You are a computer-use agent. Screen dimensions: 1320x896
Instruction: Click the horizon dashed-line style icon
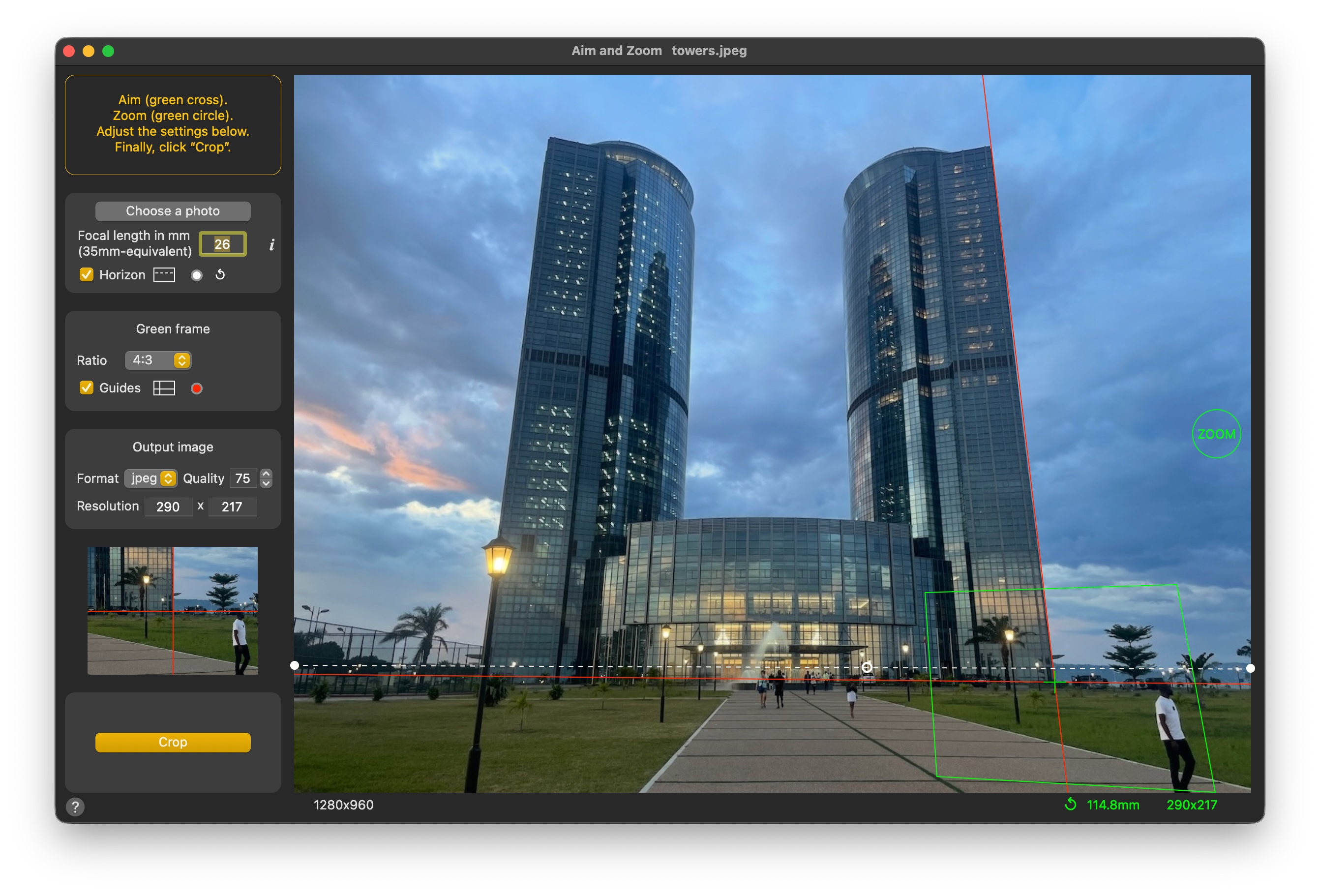[x=164, y=275]
